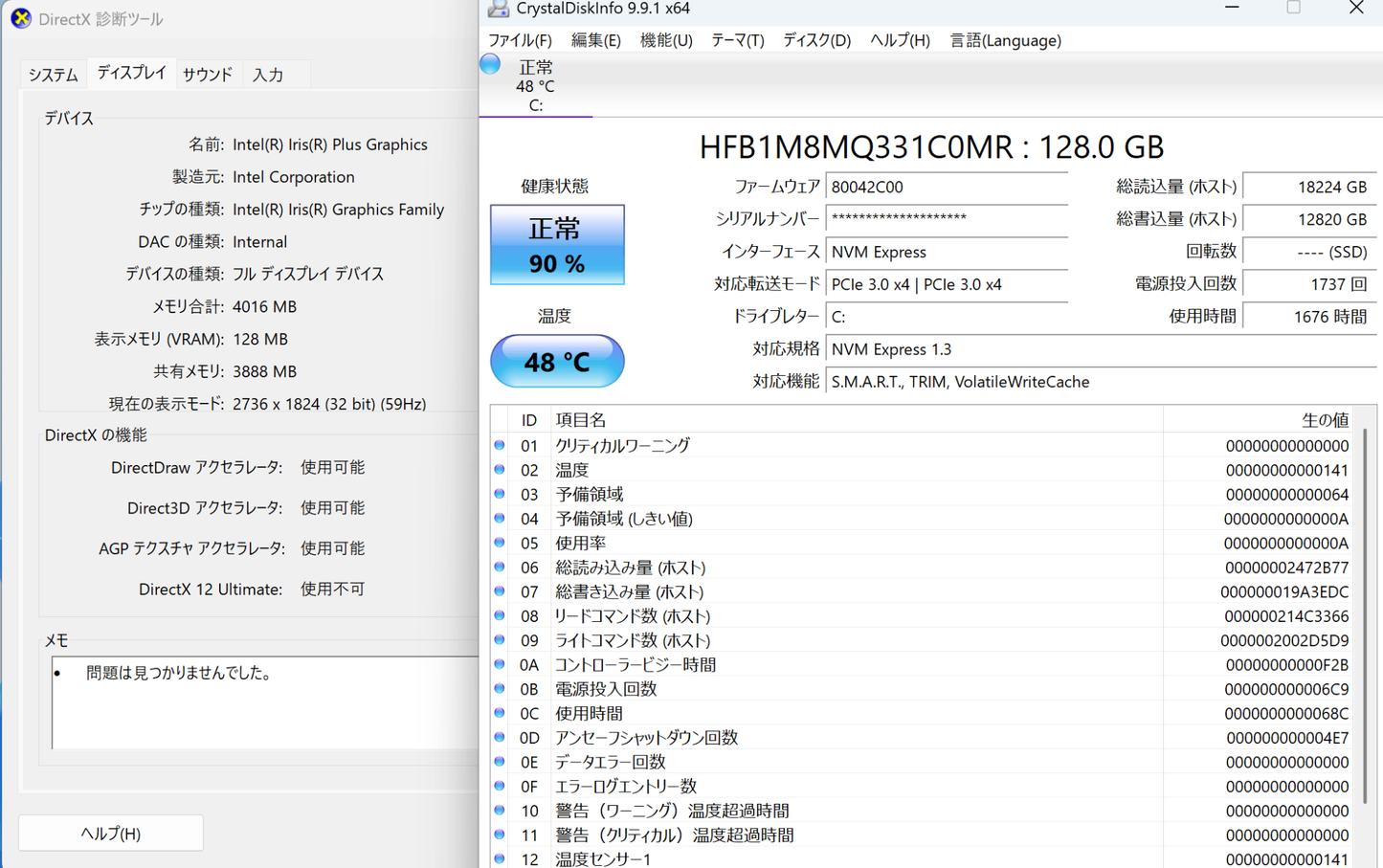Click status dot for 予備領域 (しきい値) row
The height and width of the screenshot is (868, 1383).
[500, 518]
